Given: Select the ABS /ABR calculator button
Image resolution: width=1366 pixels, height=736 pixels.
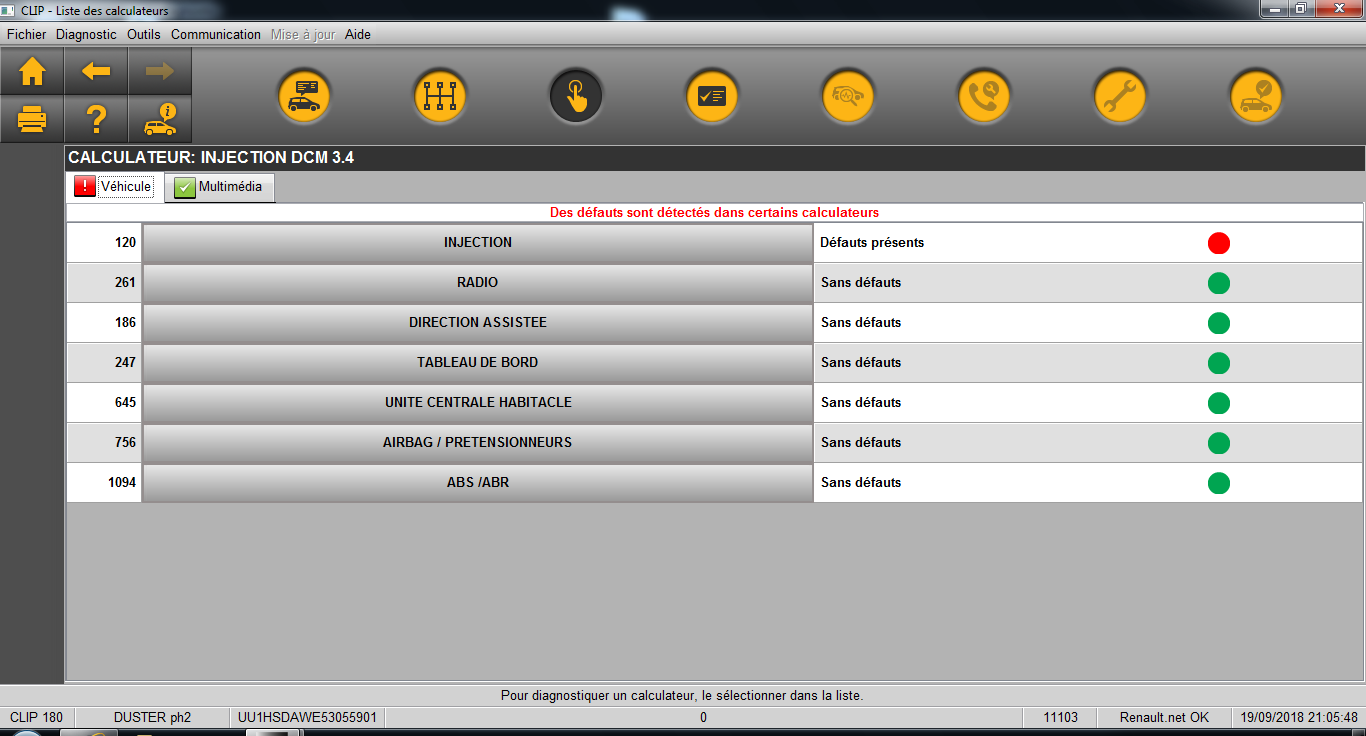Looking at the screenshot, I should click(478, 483).
